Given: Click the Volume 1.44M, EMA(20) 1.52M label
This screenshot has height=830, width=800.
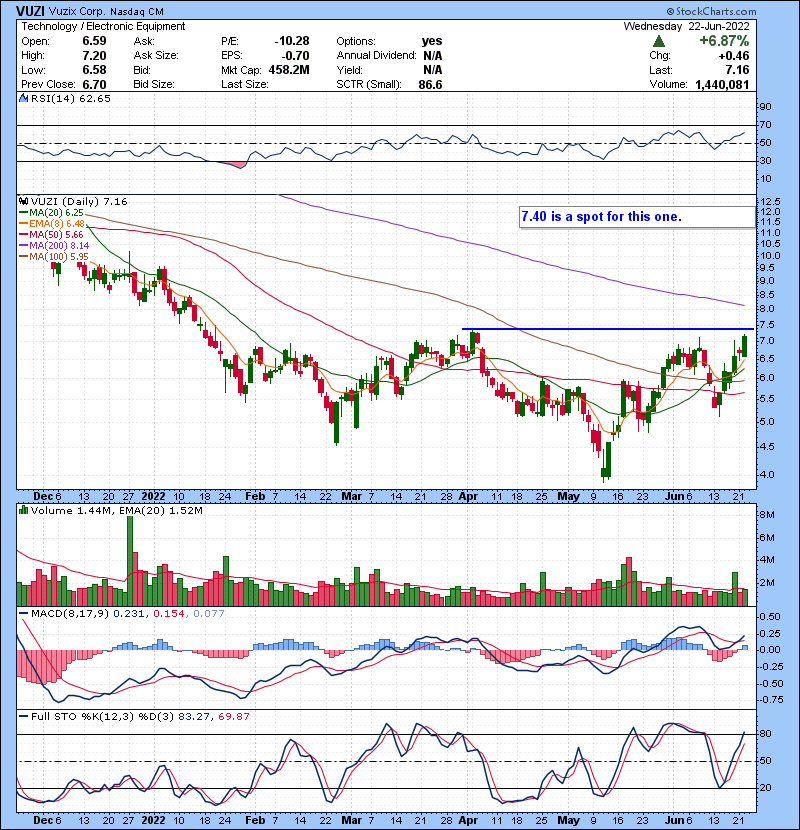Looking at the screenshot, I should [x=116, y=510].
